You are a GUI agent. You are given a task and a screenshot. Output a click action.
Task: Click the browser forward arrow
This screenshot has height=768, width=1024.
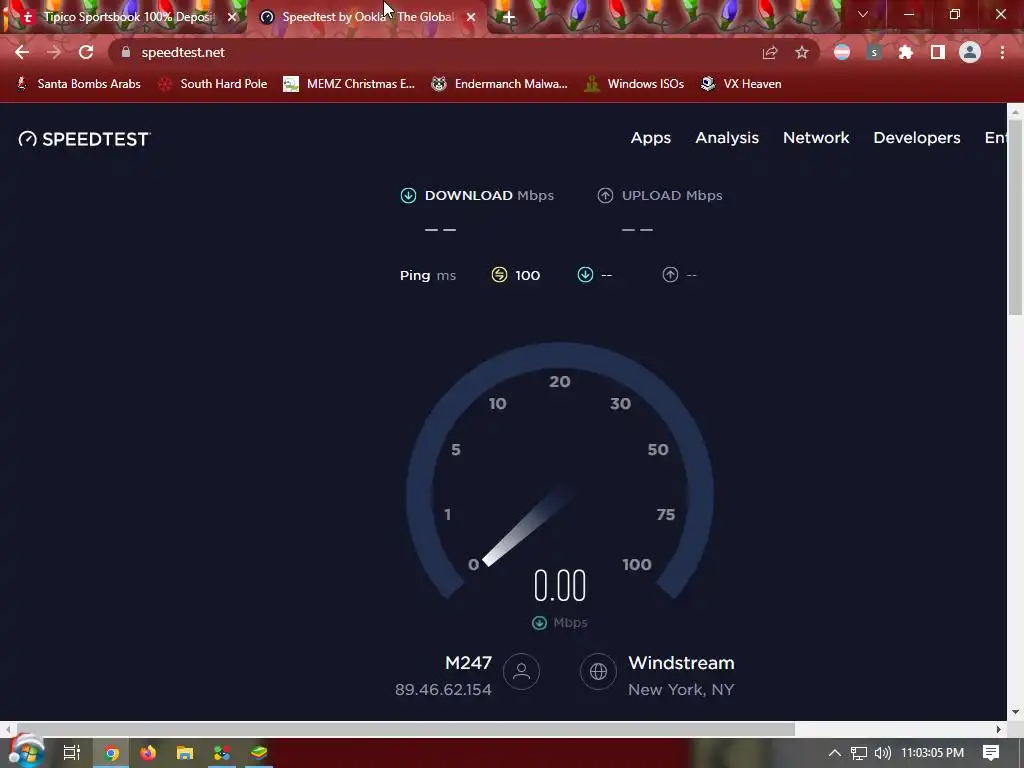(54, 52)
